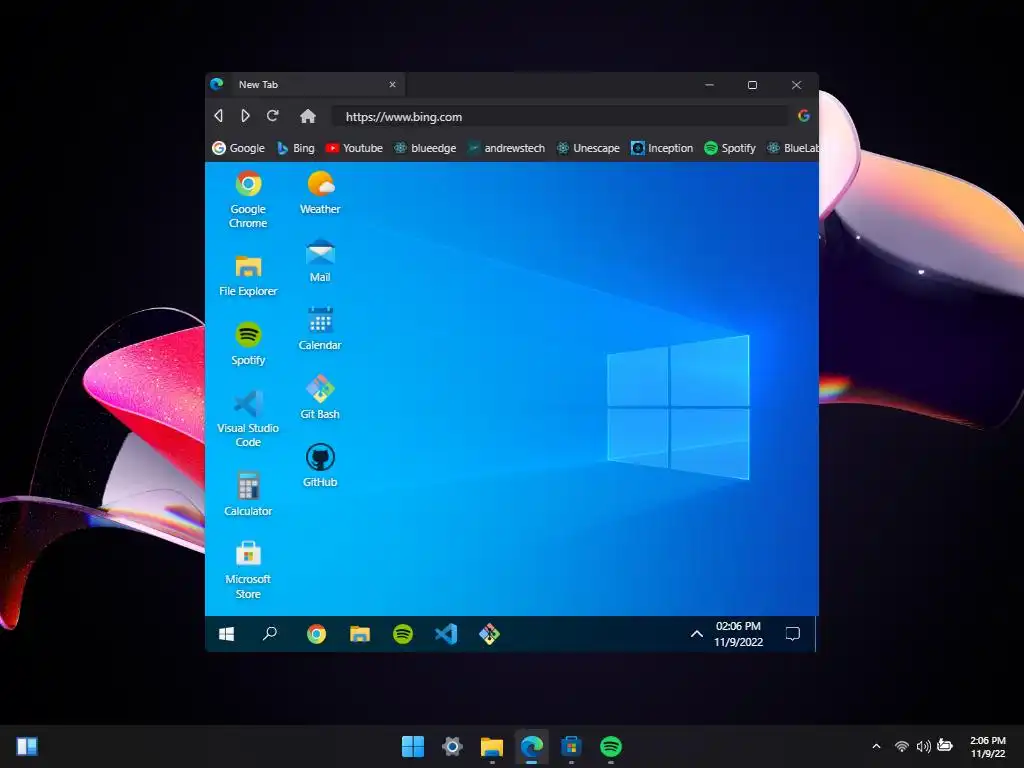Expand system tray overflow on outer taskbar
The width and height of the screenshot is (1024, 768).
click(x=876, y=746)
